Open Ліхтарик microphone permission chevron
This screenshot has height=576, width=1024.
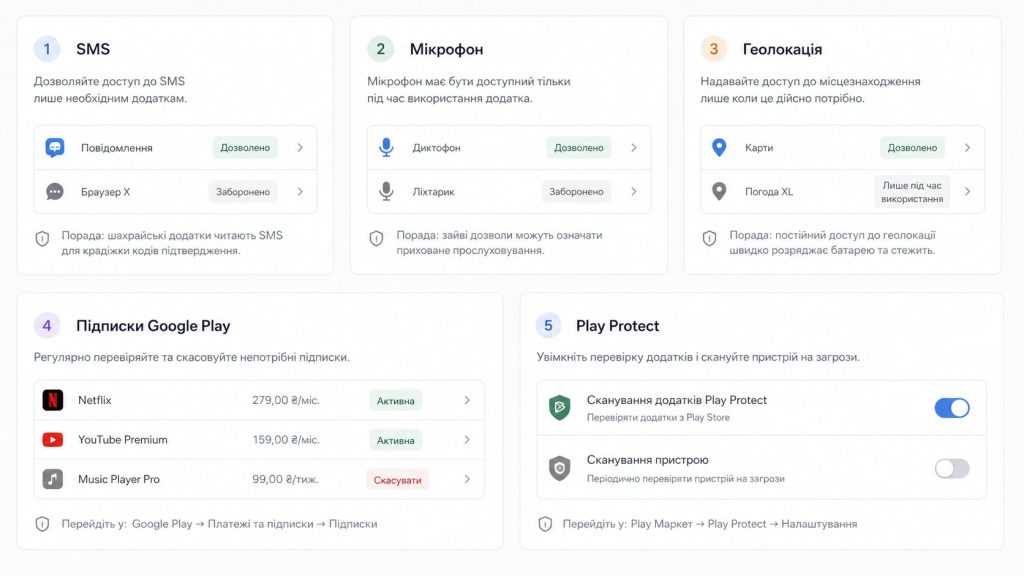[x=634, y=191]
